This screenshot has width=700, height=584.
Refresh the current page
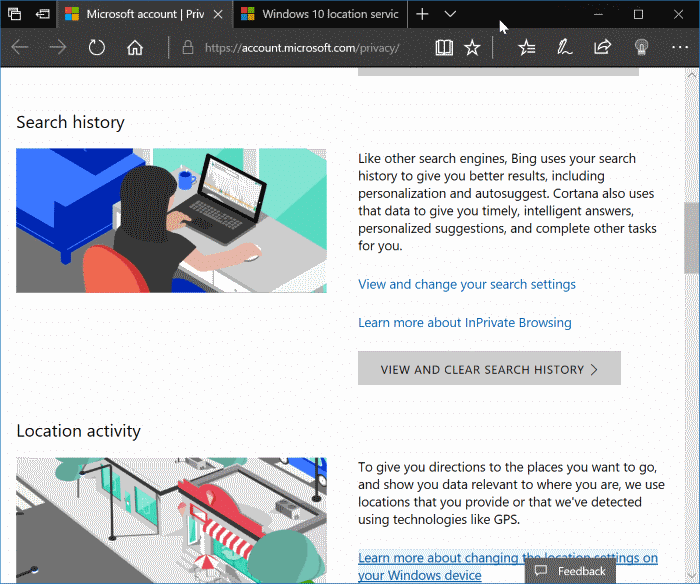click(x=96, y=47)
